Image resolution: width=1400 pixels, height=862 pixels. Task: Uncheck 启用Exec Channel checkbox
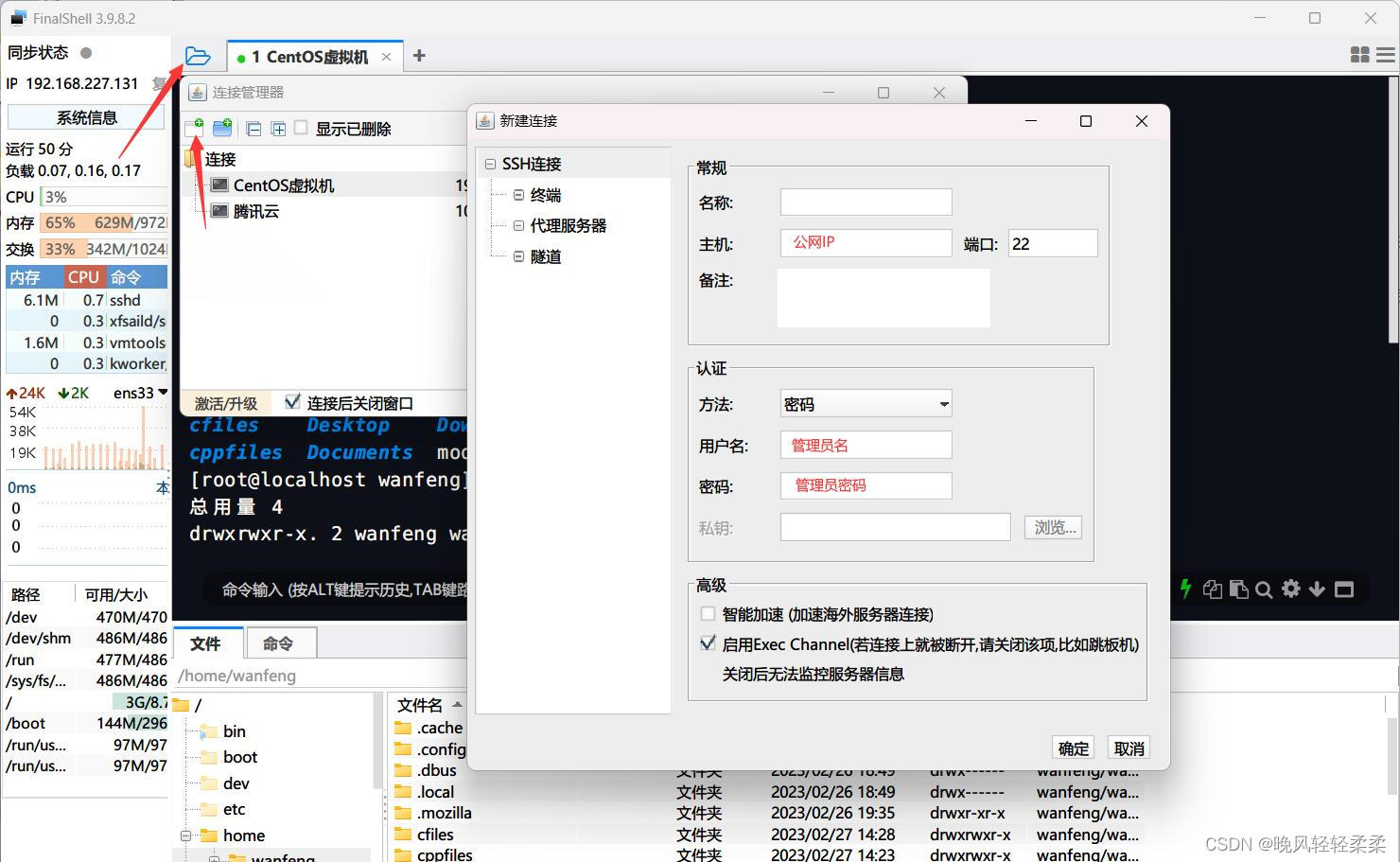click(708, 643)
